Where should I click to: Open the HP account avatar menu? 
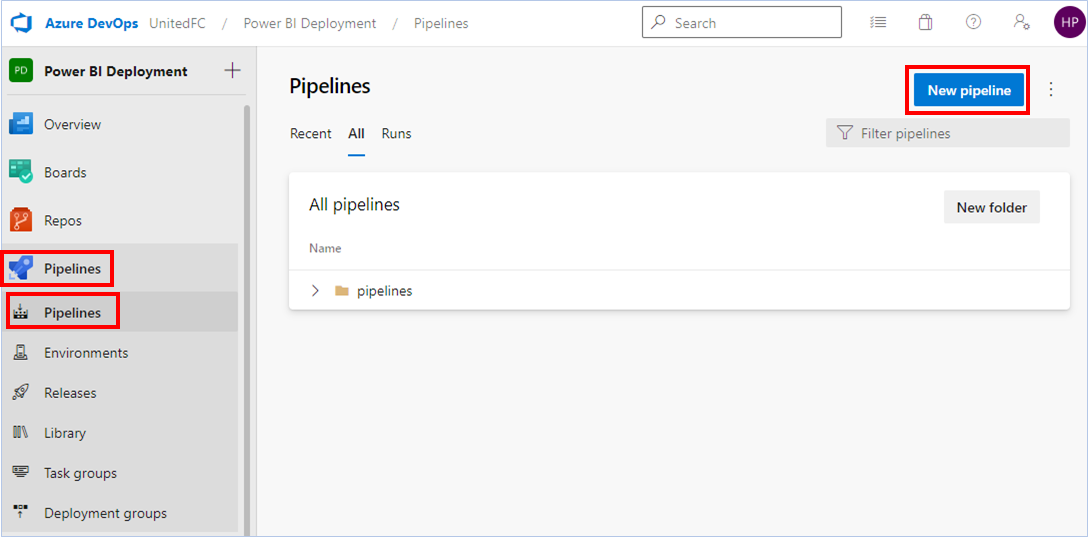(1069, 22)
